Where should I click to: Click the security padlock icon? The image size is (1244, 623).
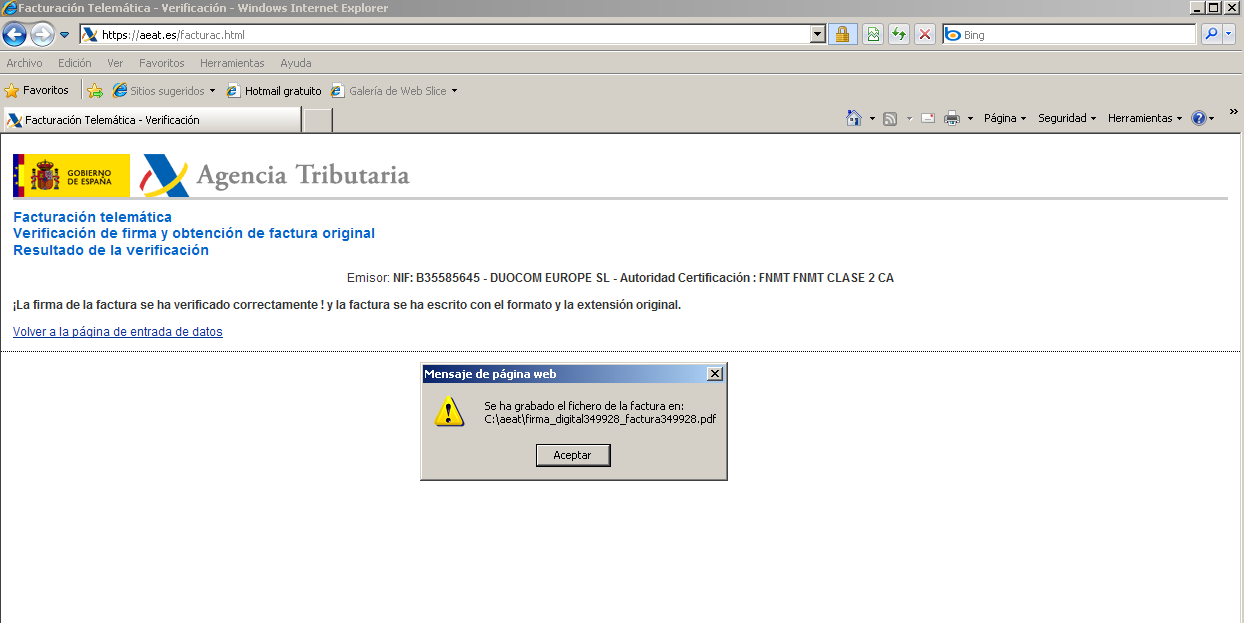843,33
